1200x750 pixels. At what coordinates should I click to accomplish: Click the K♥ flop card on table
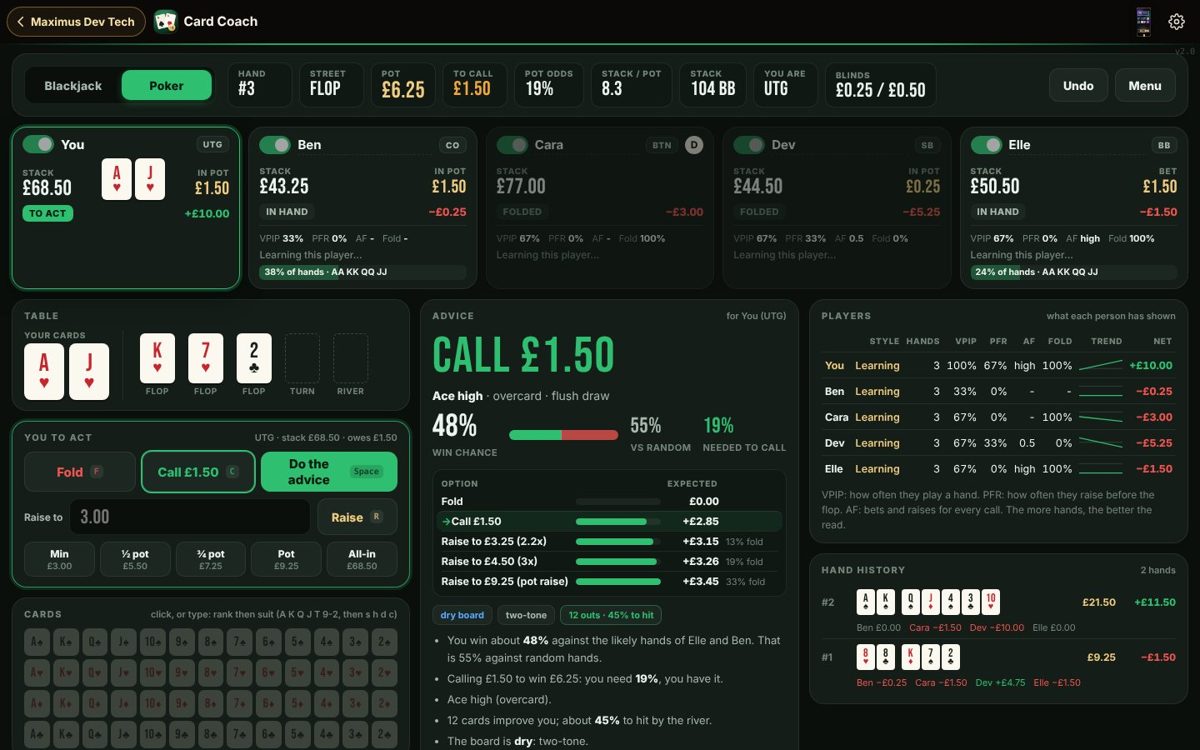pos(157,358)
